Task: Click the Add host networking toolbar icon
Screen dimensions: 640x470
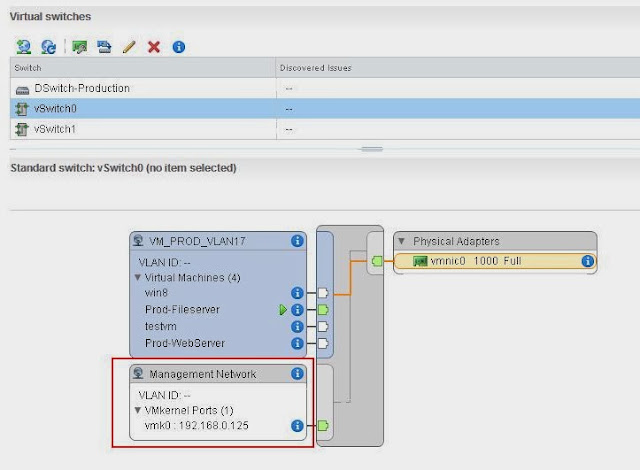Action: [24, 47]
